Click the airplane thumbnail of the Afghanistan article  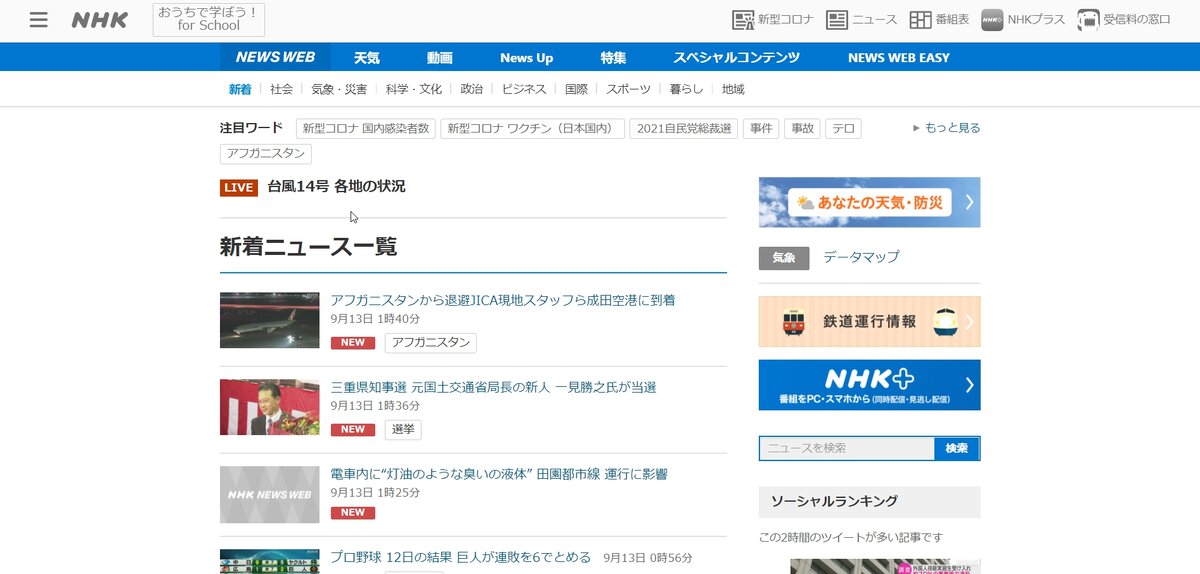[x=270, y=320]
